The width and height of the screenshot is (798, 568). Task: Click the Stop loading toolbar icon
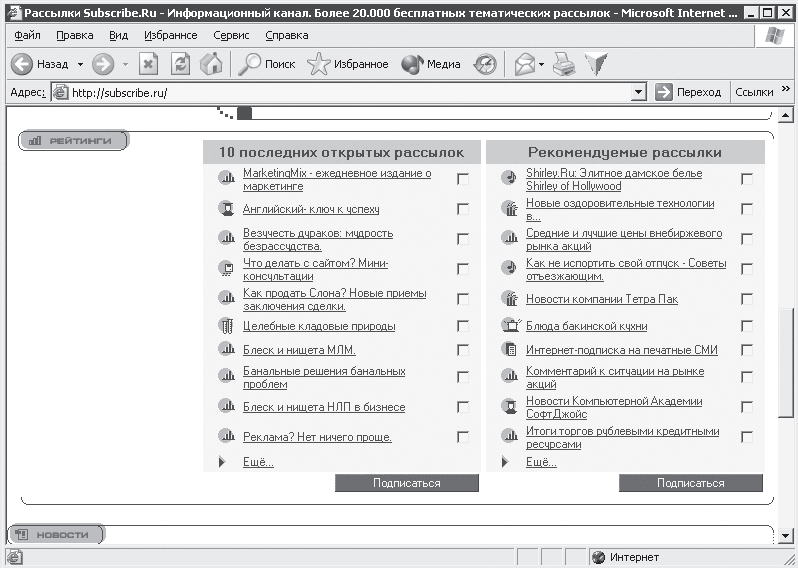[x=148, y=64]
